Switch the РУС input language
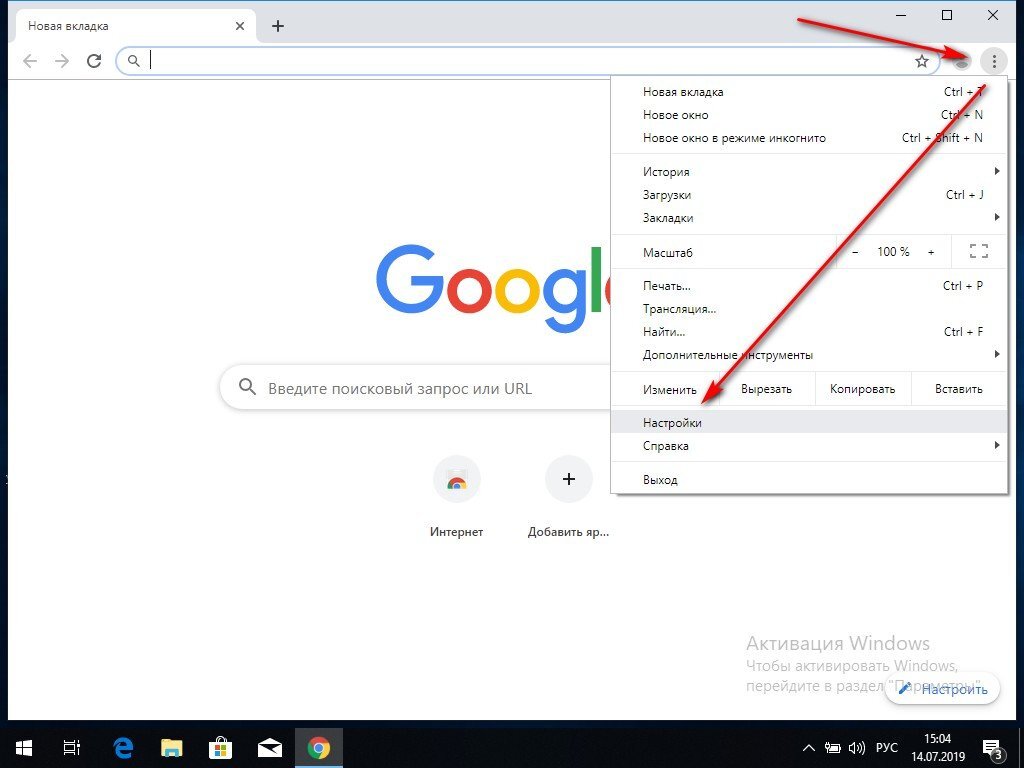 (887, 748)
